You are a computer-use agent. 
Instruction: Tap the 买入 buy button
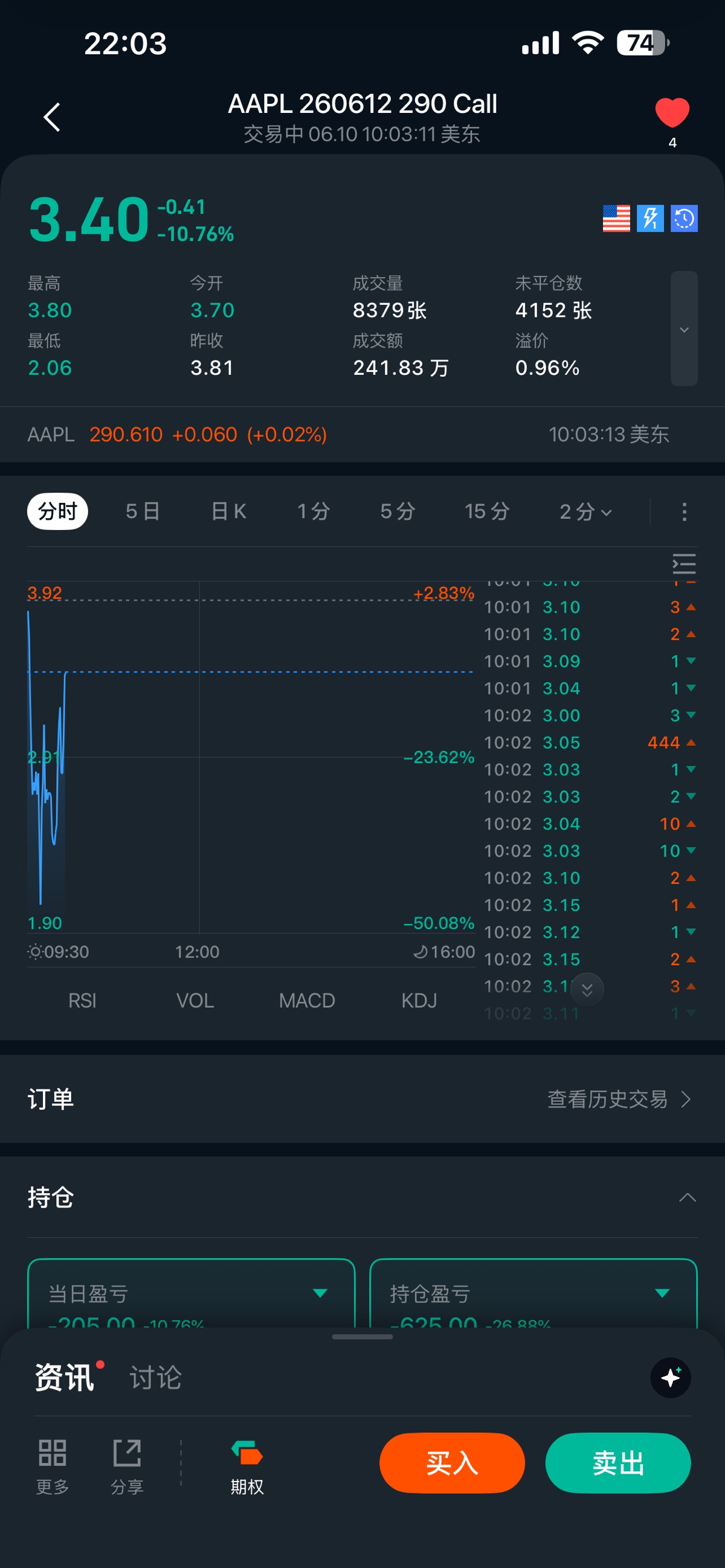tap(452, 1463)
